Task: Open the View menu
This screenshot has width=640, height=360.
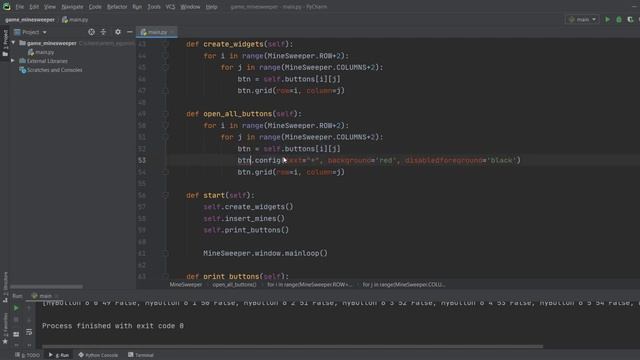Action: [50, 7]
